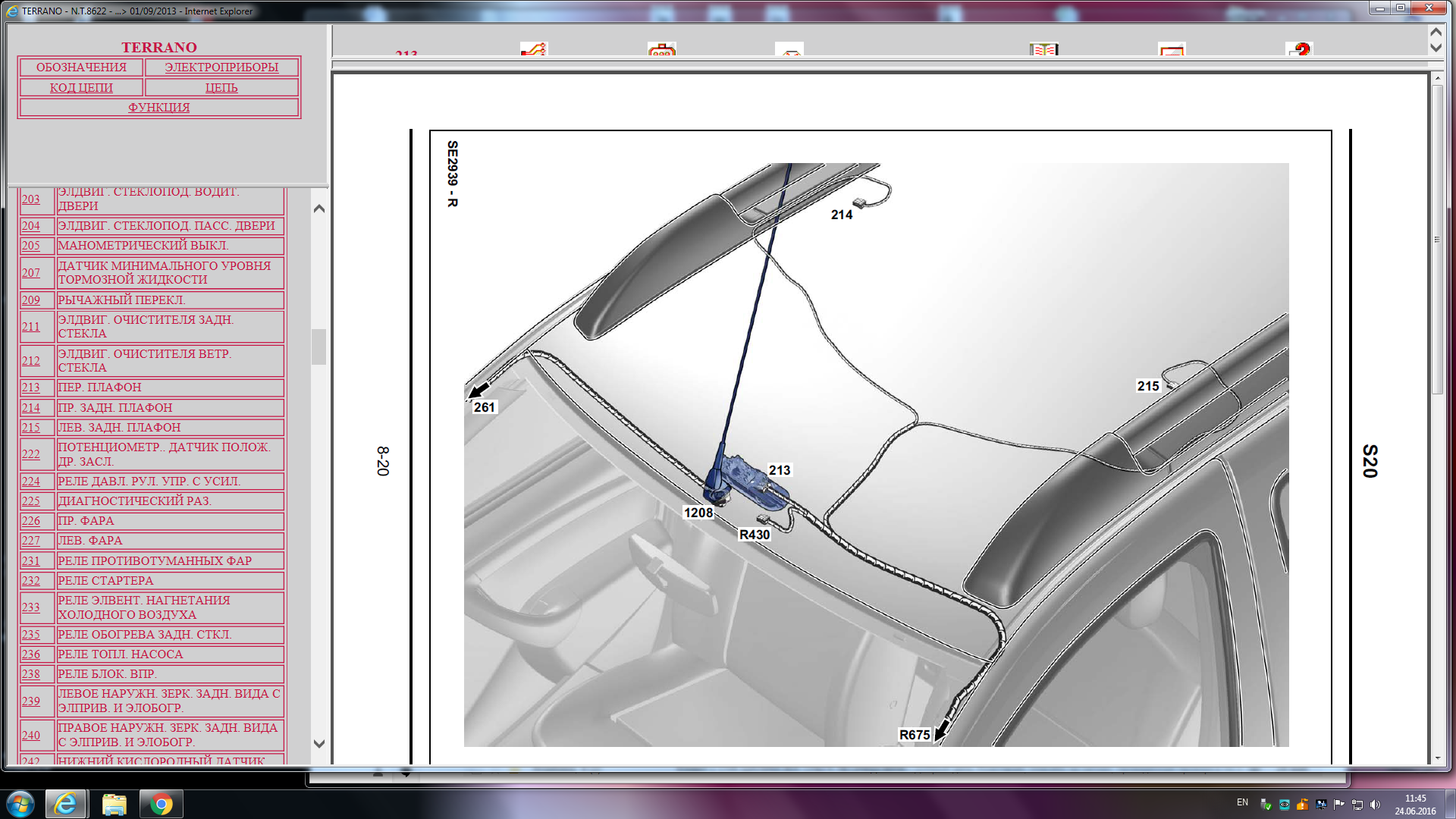
Task: Open component code 203 link
Action: pyautogui.click(x=31, y=199)
